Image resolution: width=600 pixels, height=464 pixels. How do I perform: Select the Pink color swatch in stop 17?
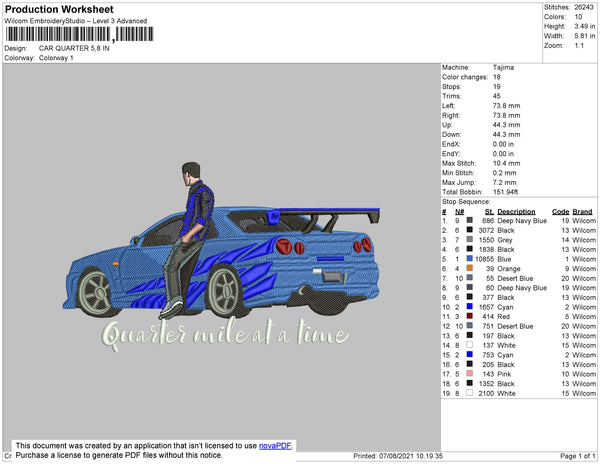point(469,371)
